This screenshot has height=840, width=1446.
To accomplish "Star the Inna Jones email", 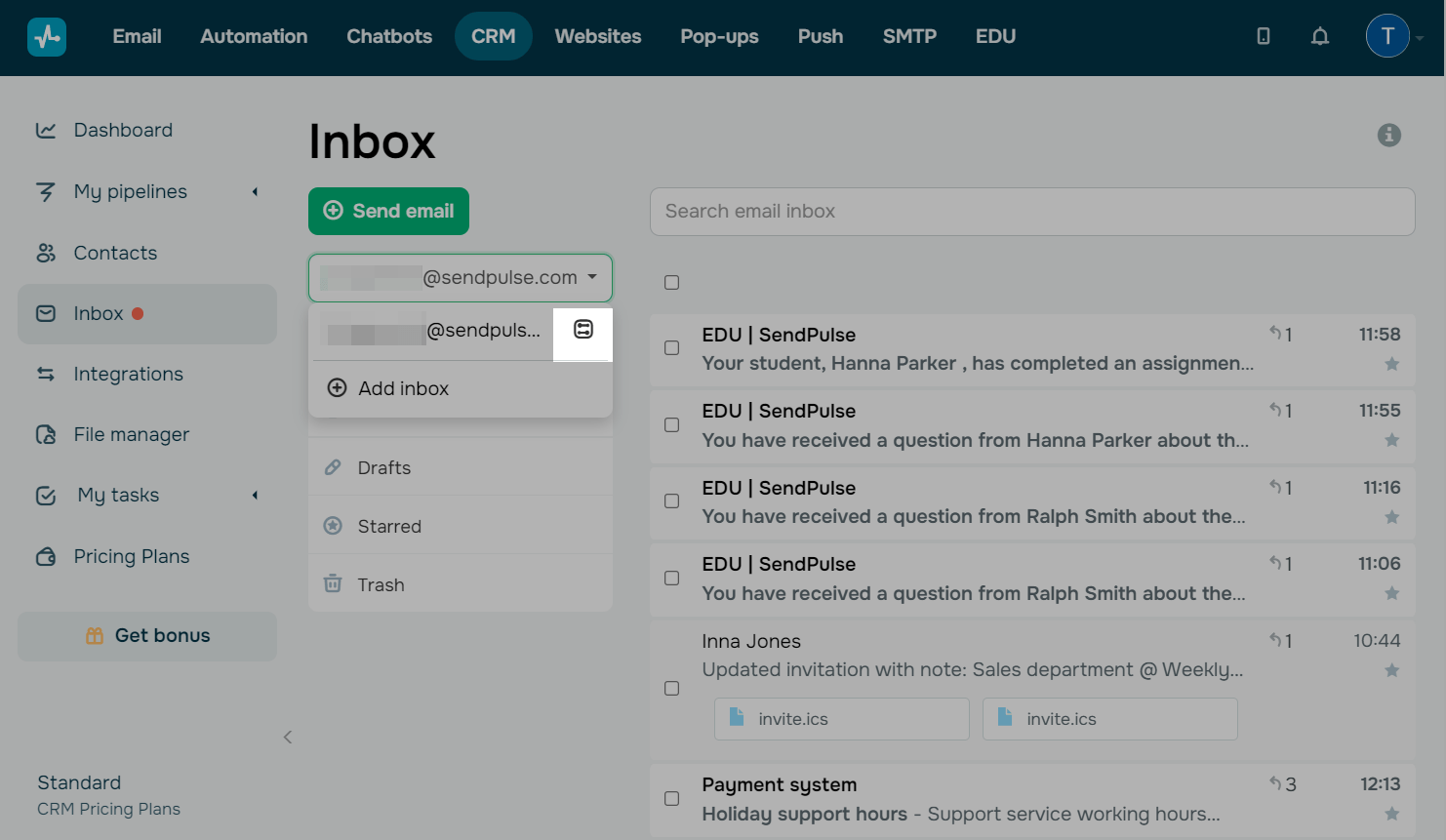I will coord(1392,670).
